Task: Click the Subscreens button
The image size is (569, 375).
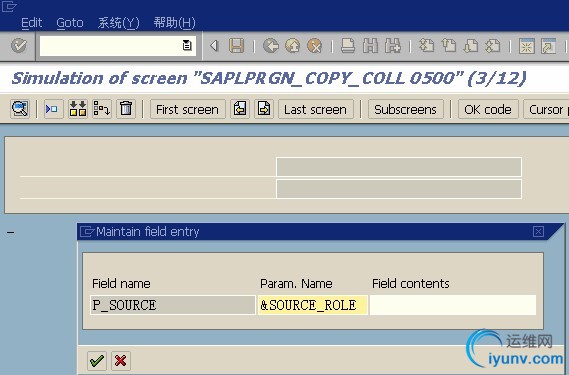Action: [405, 109]
